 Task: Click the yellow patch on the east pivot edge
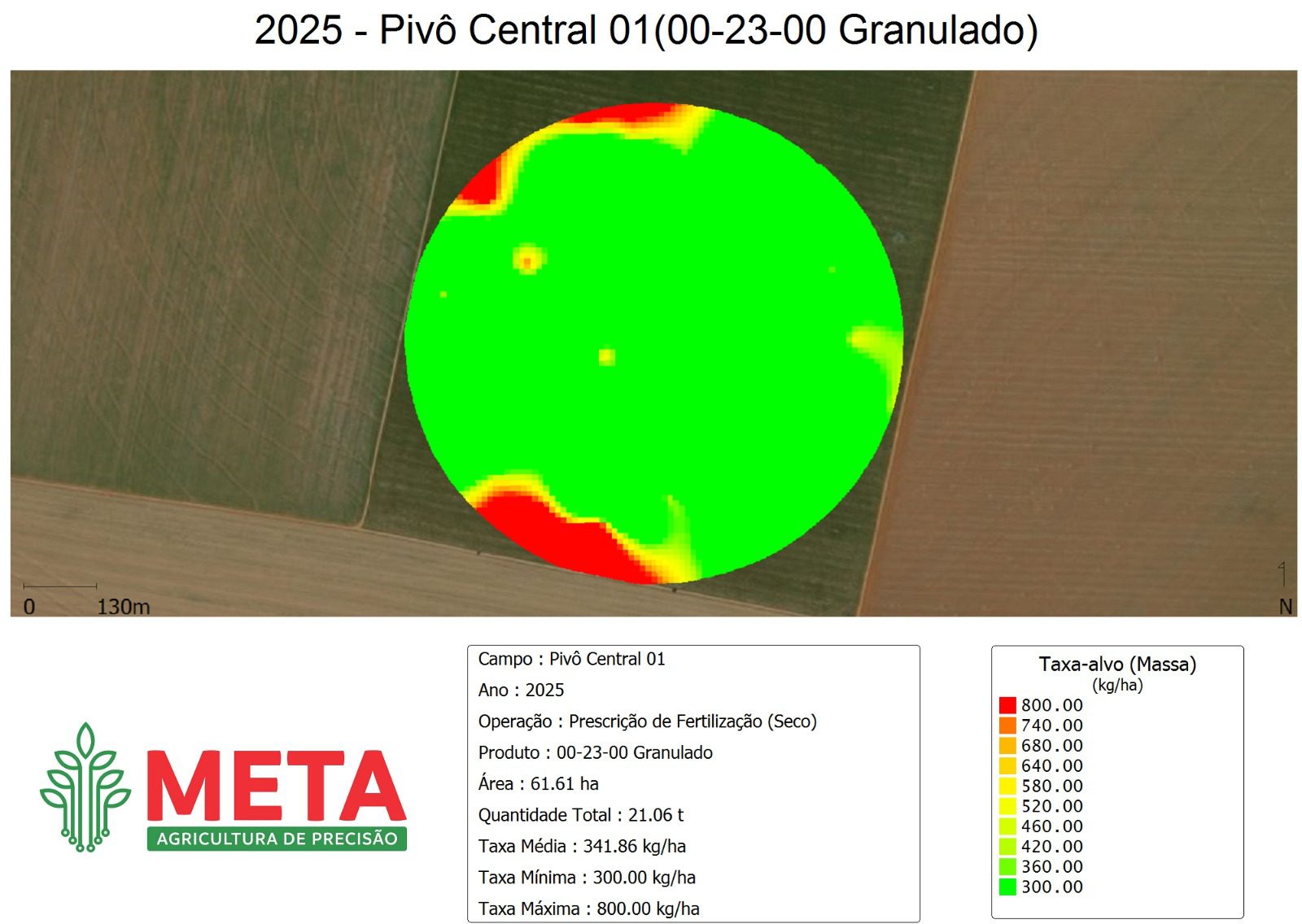(x=879, y=350)
